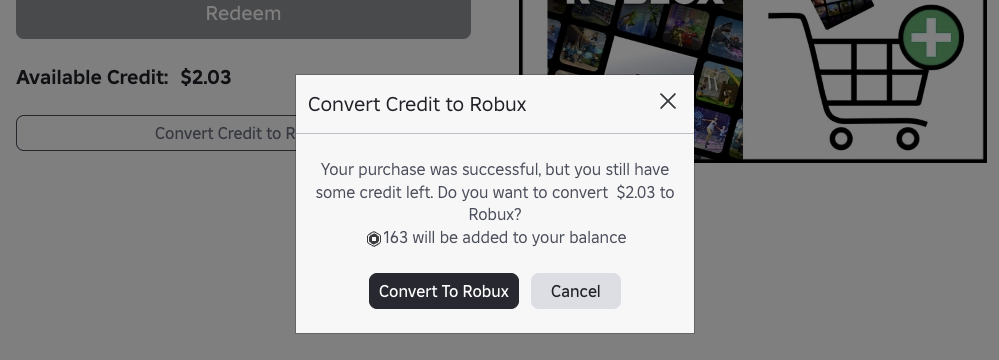Click the Available Credit label
Screen dimensions: 999x360
click(92, 77)
